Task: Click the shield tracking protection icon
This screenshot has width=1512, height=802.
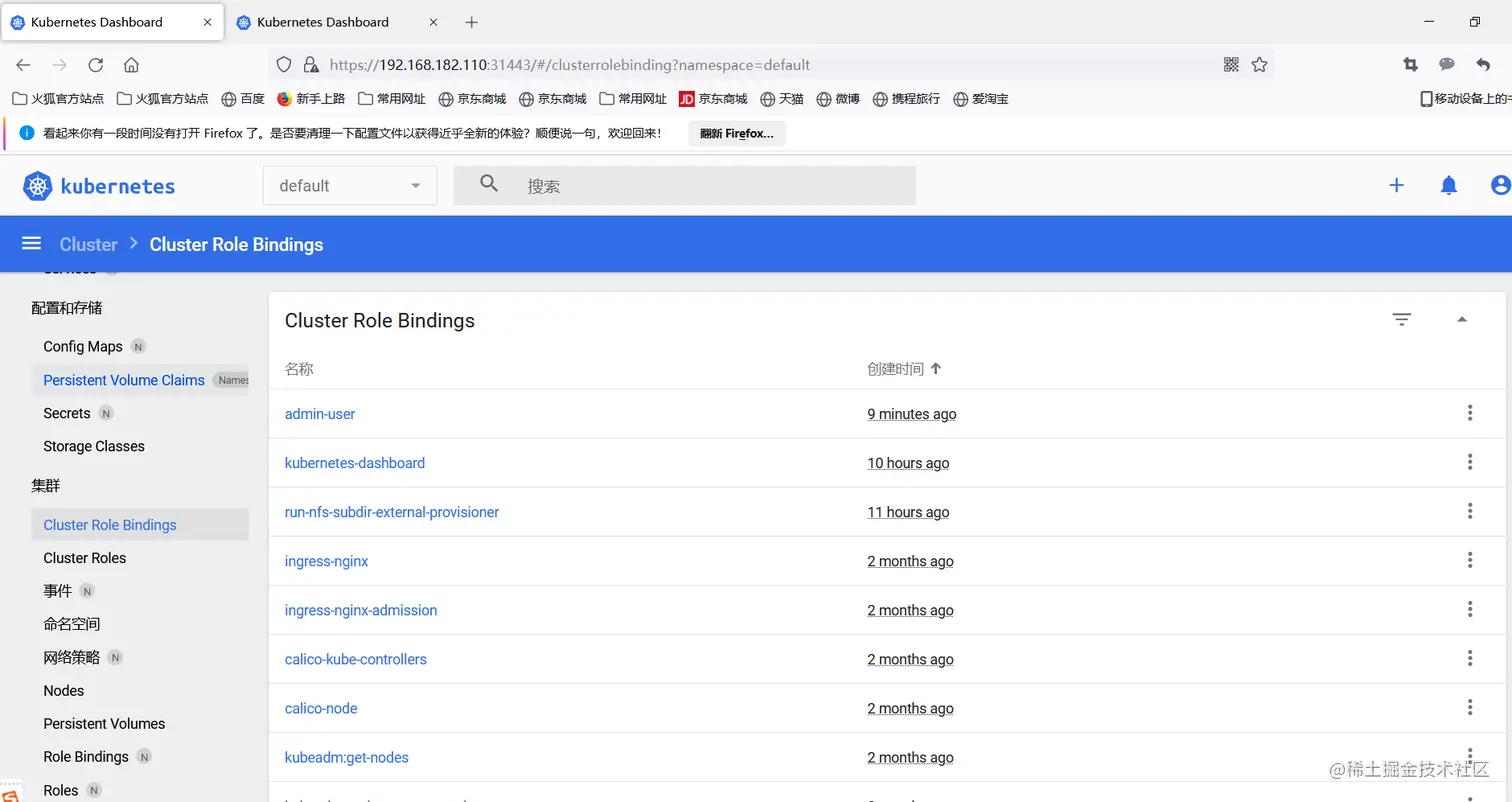Action: [284, 65]
